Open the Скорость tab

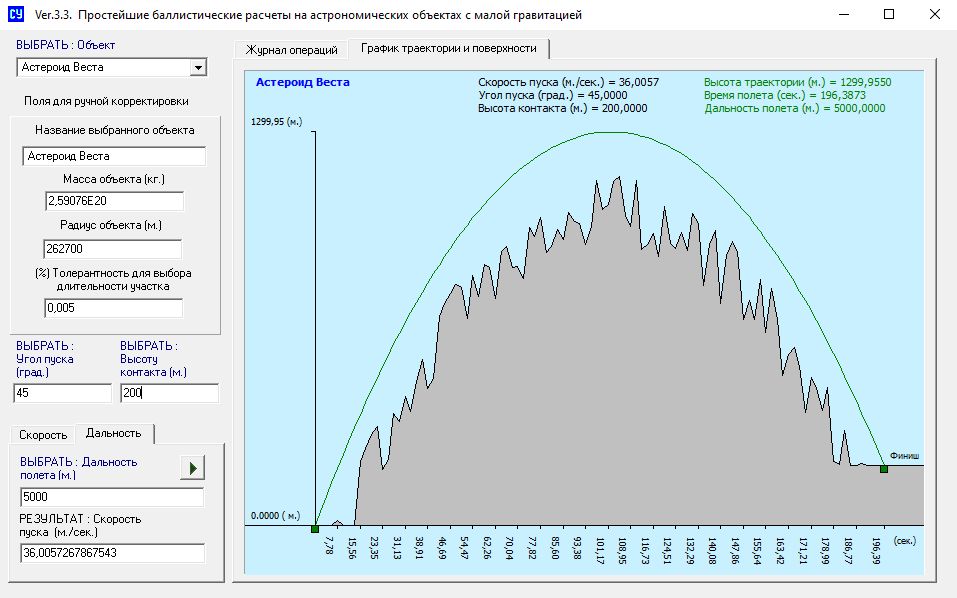(43, 434)
